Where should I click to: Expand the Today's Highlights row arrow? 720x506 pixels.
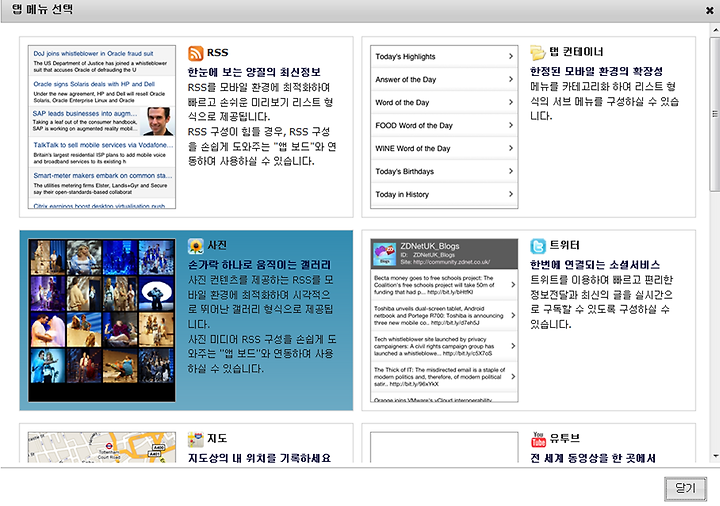[511, 56]
